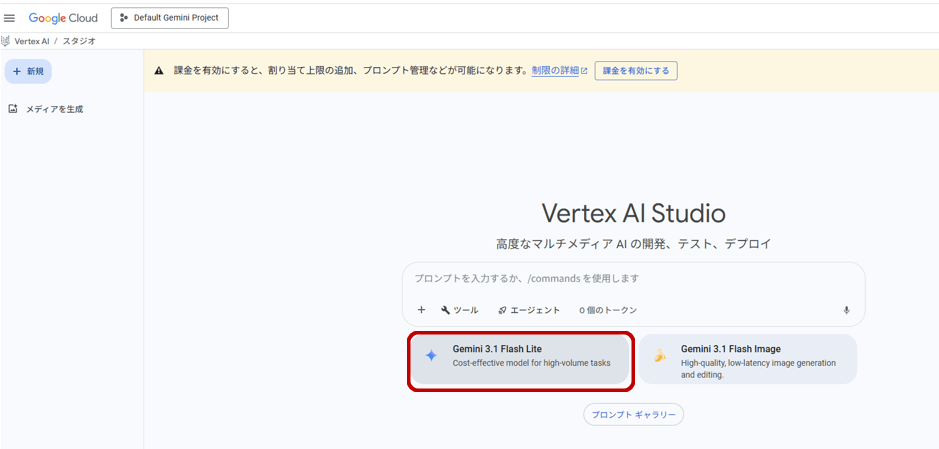Activate the microphone voice input icon
This screenshot has height=449, width=939.
click(x=846, y=310)
